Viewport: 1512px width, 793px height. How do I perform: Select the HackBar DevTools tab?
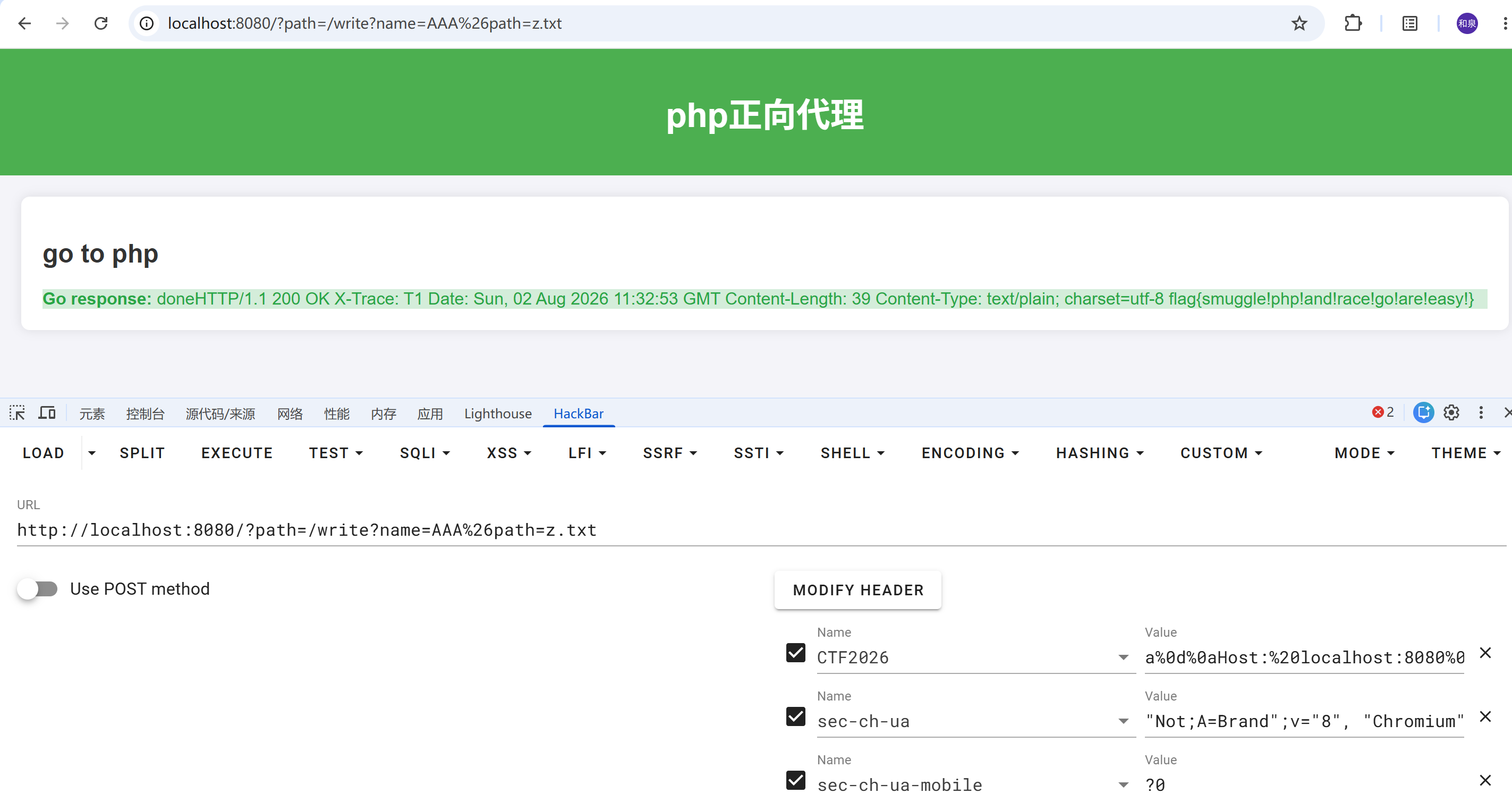(578, 414)
